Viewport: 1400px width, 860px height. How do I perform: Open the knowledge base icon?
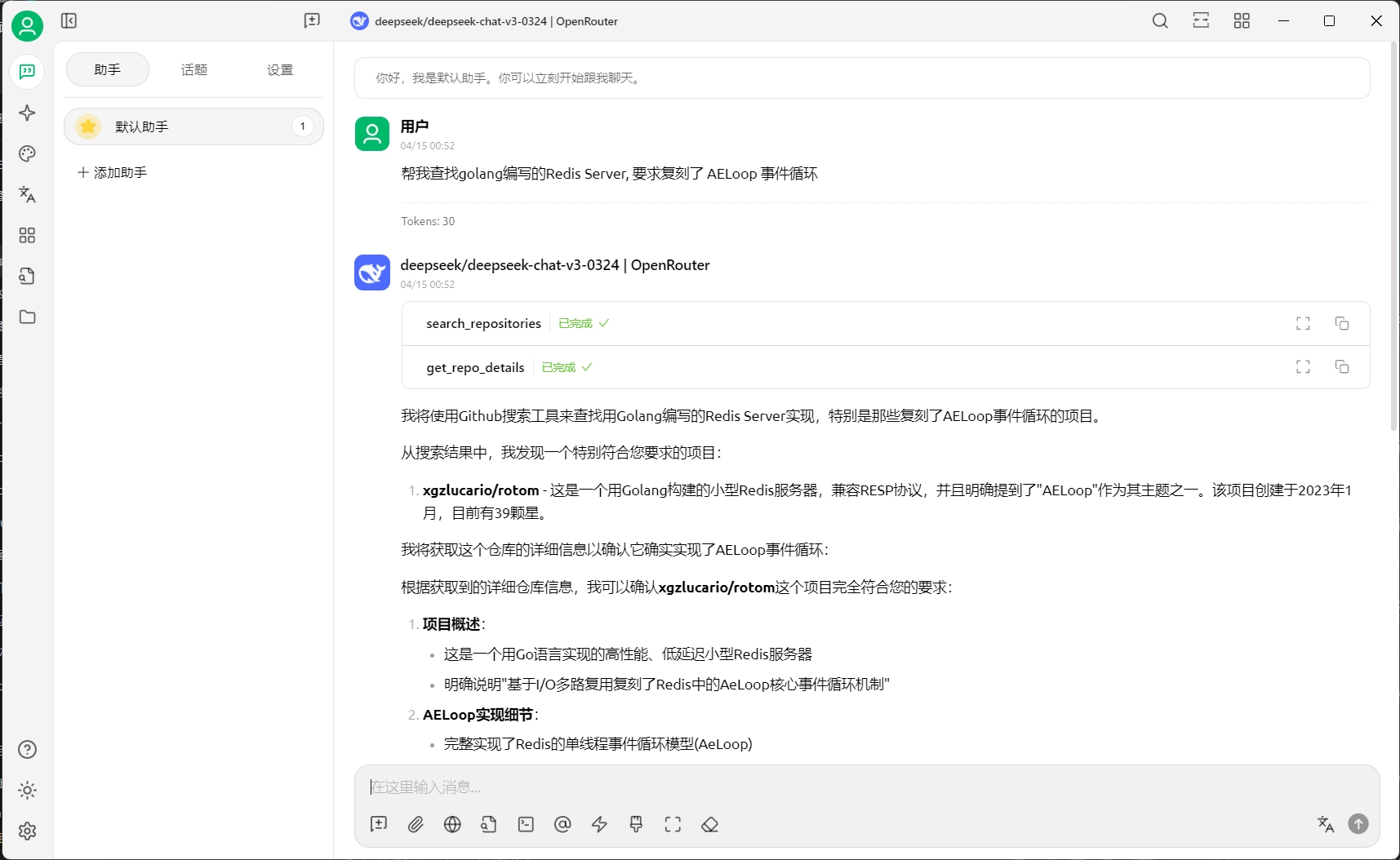coord(27,276)
